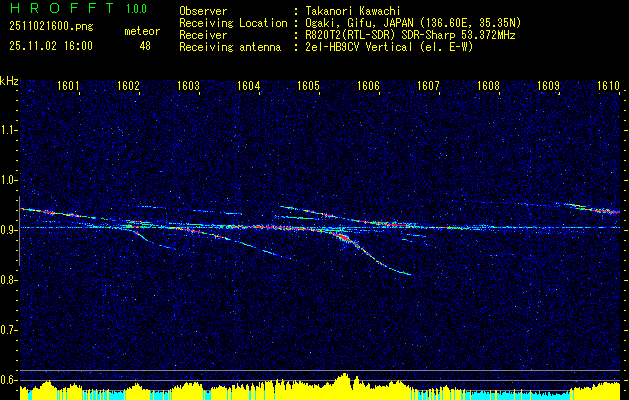
Task: Click the gray vertical range bar beside 0.9 kHz
Action: tap(19, 231)
